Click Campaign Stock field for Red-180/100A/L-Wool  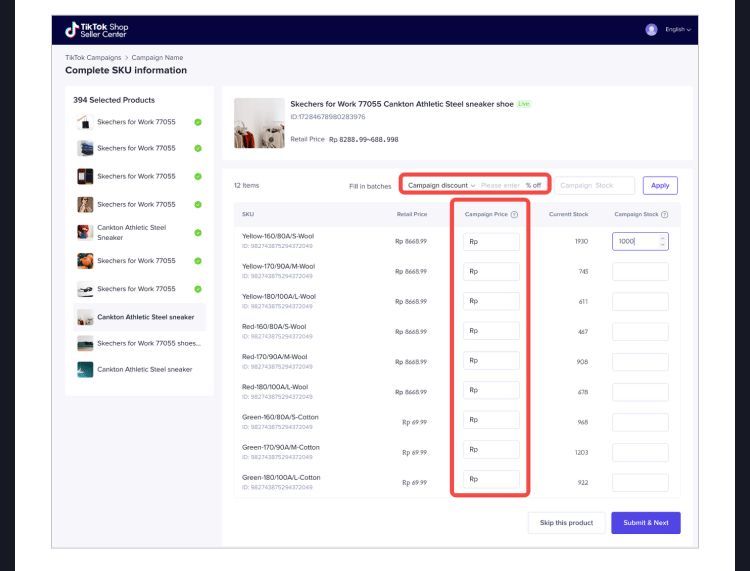[x=640, y=392]
